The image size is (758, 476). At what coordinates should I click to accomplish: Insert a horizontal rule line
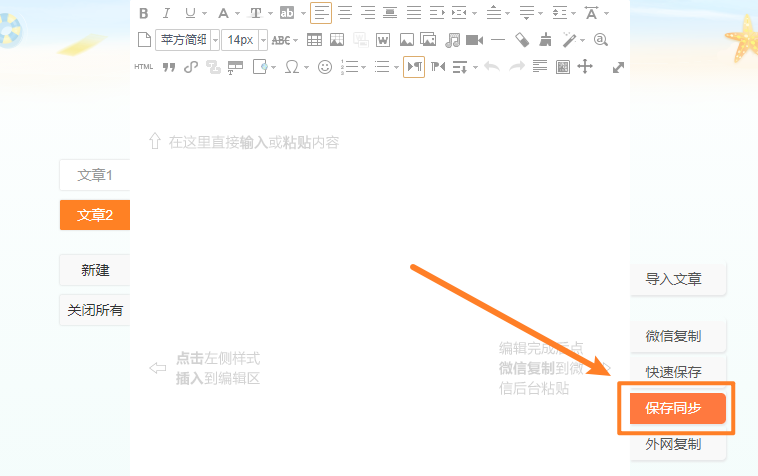(x=497, y=40)
